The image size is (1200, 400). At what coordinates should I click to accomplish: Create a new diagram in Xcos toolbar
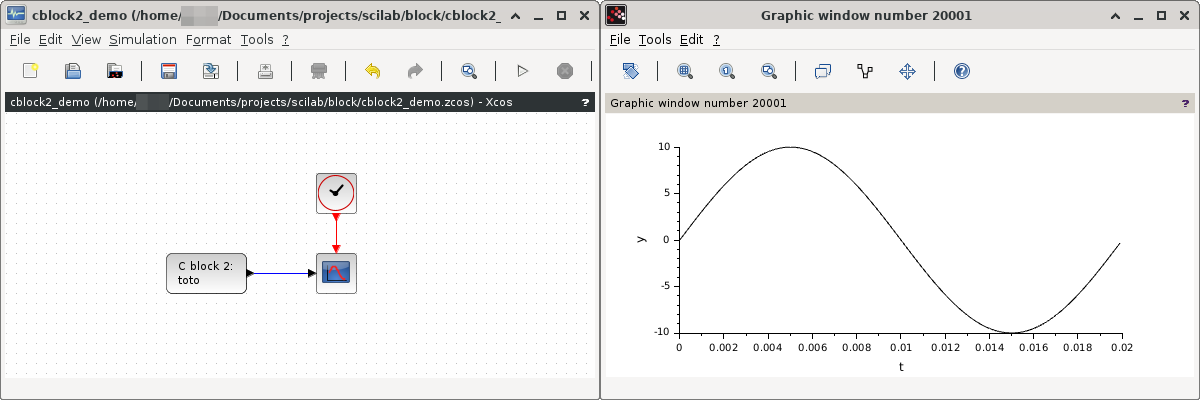pos(31,71)
